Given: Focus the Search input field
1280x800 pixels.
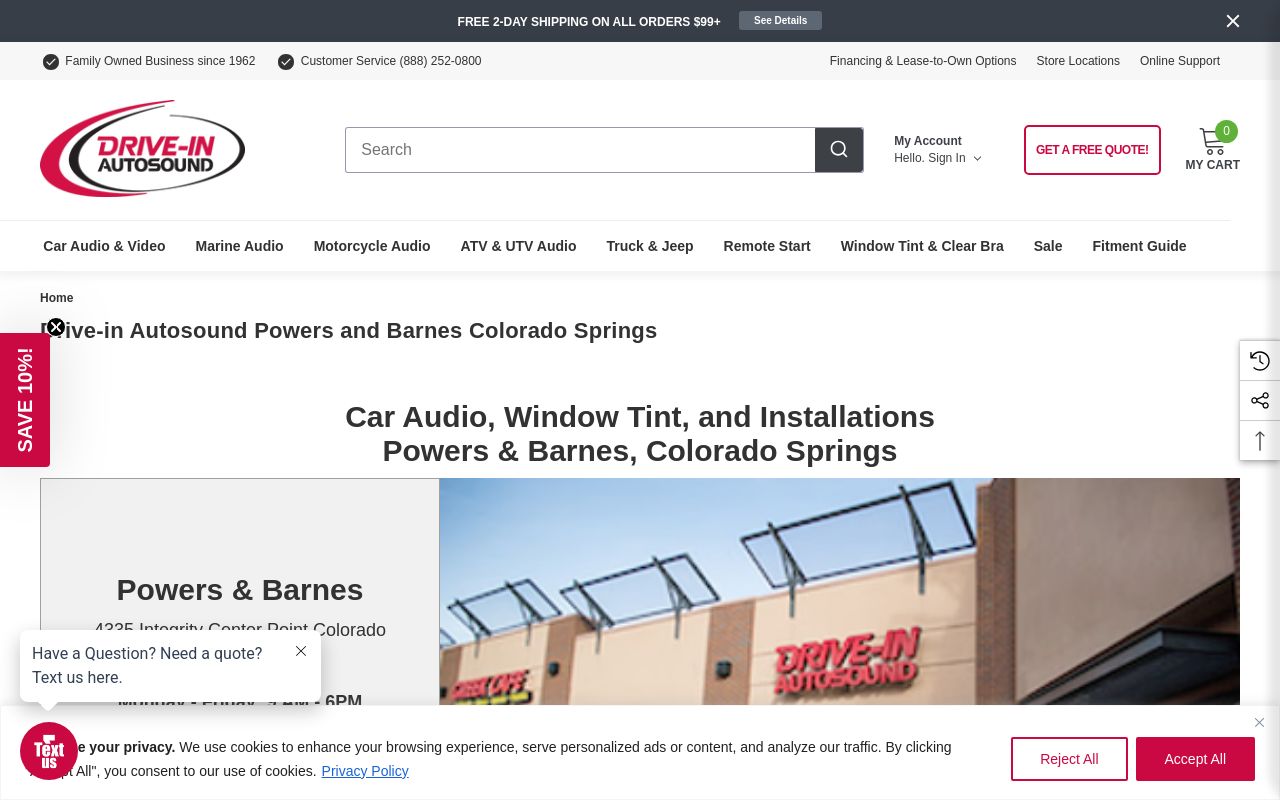Looking at the screenshot, I should [x=580, y=150].
